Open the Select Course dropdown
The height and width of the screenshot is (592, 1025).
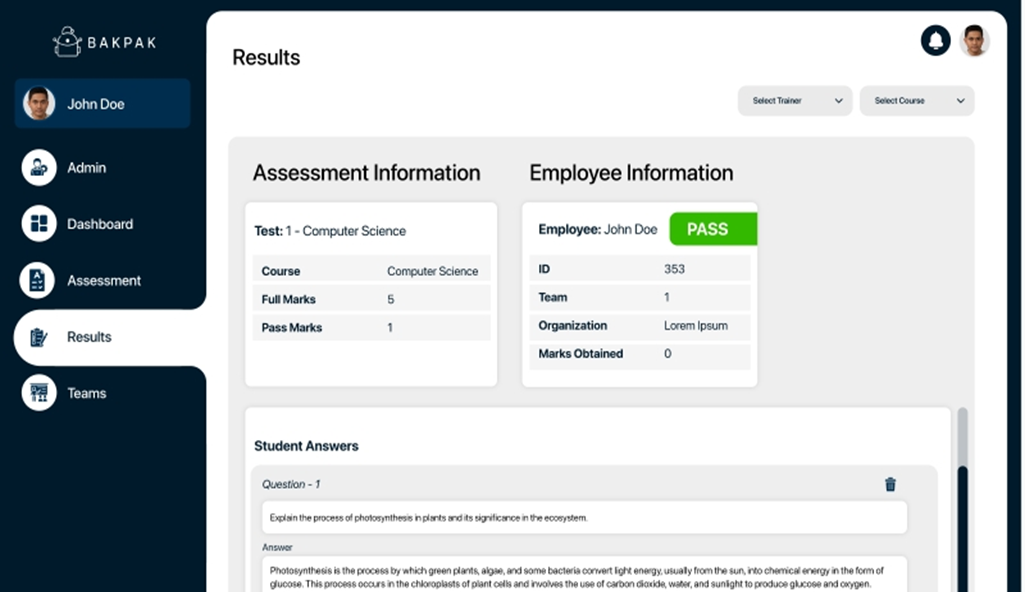click(916, 101)
